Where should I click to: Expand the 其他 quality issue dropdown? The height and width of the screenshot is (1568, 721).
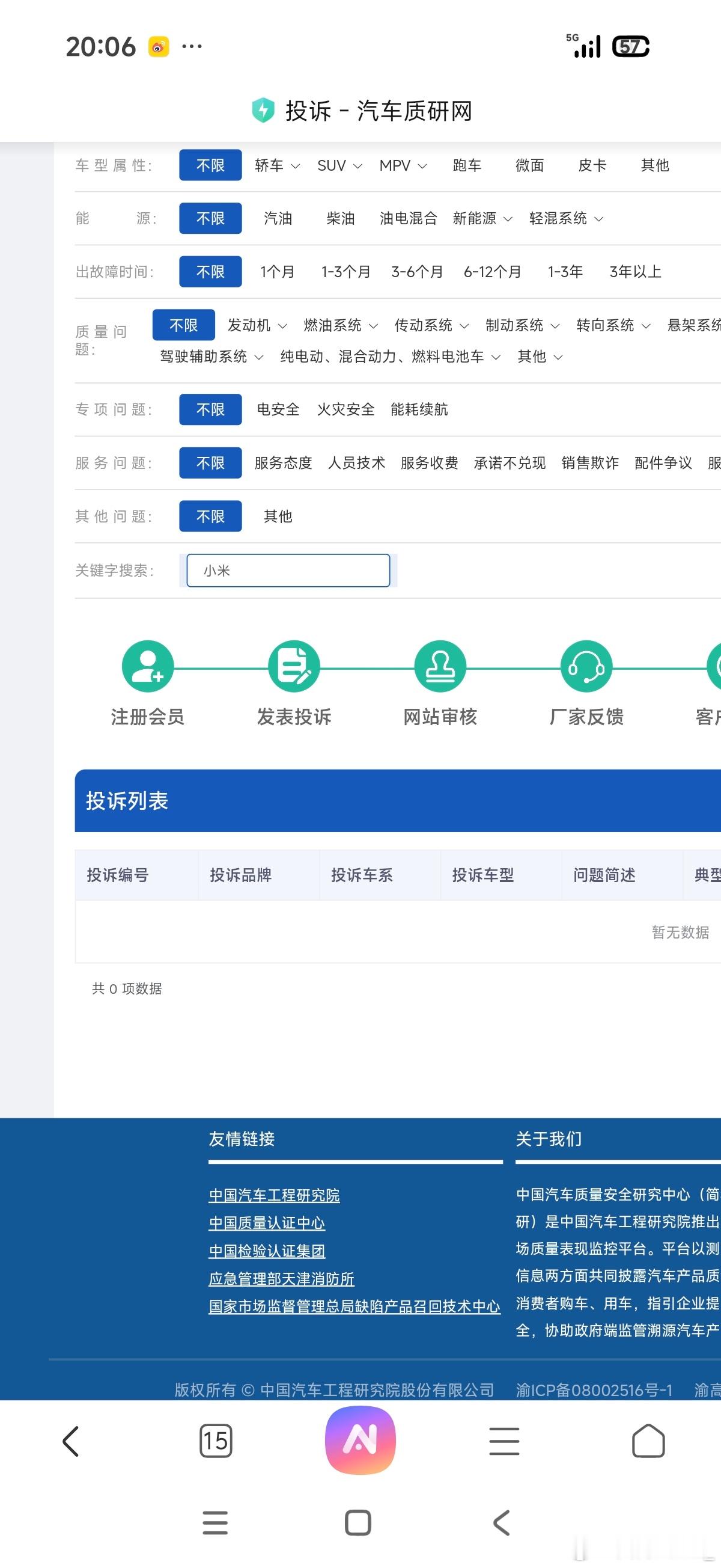[540, 356]
